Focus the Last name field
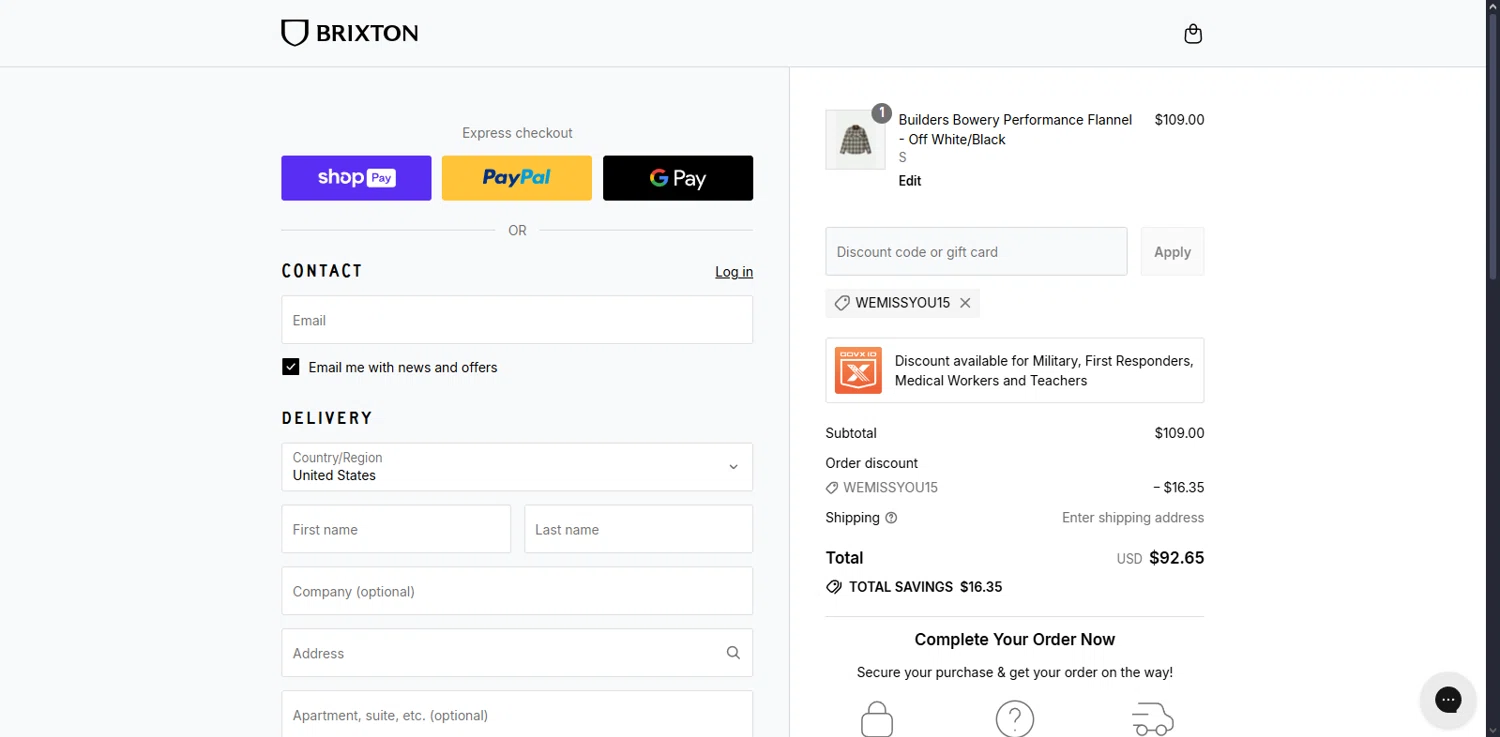This screenshot has height=737, width=1500. pos(638,529)
